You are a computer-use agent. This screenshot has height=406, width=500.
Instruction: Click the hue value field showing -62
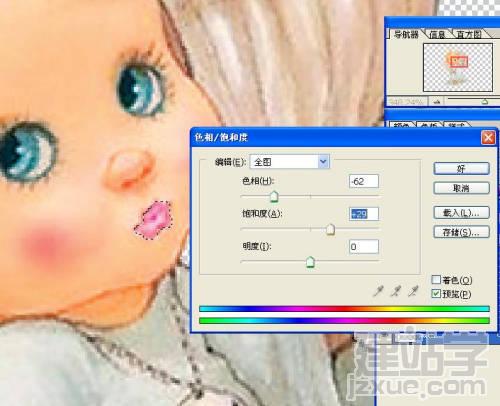coord(364,181)
